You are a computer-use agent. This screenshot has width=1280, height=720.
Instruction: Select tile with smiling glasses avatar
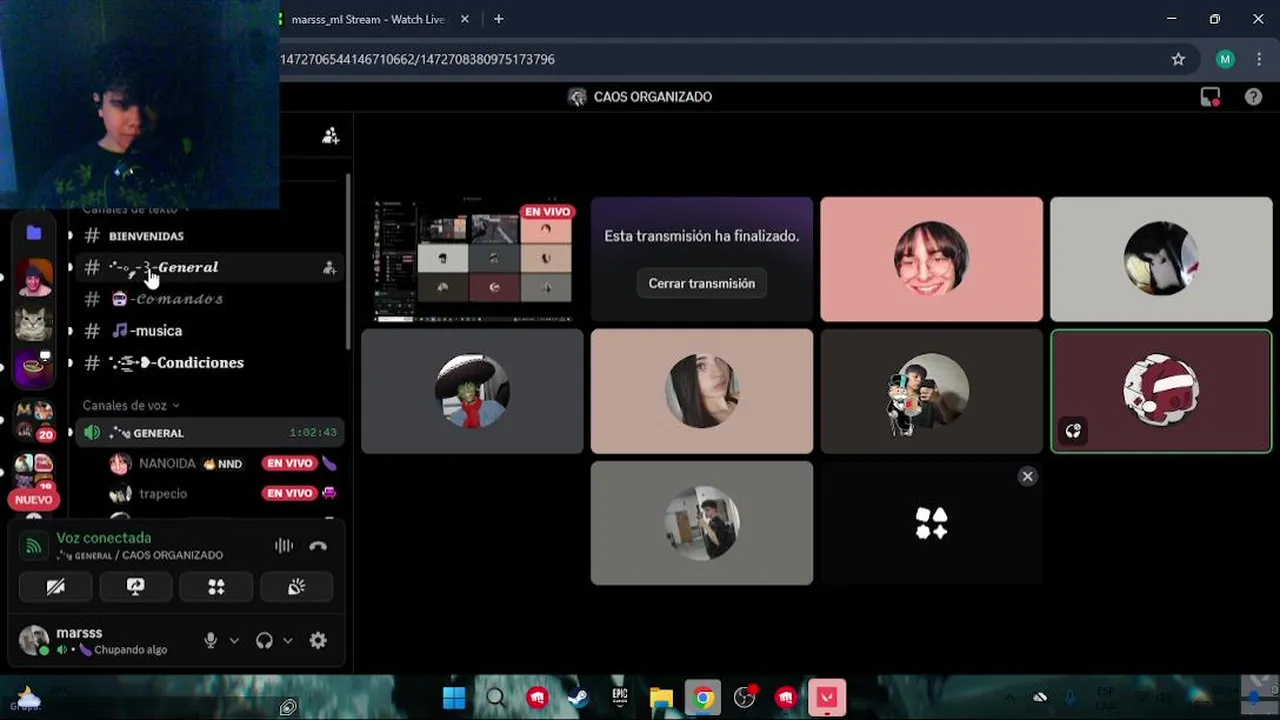(931, 260)
